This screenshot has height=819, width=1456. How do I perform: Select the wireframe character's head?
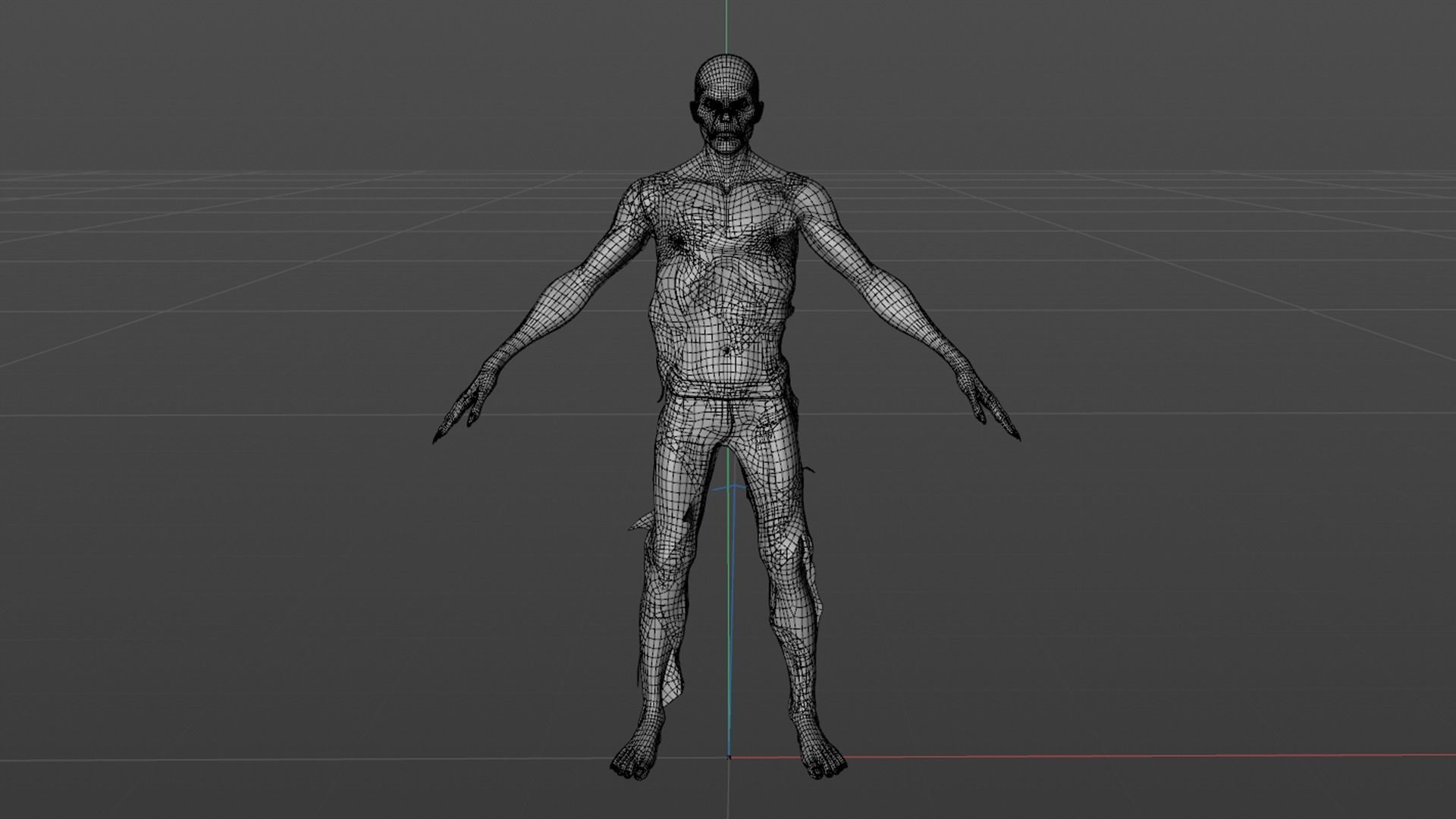pos(726,105)
